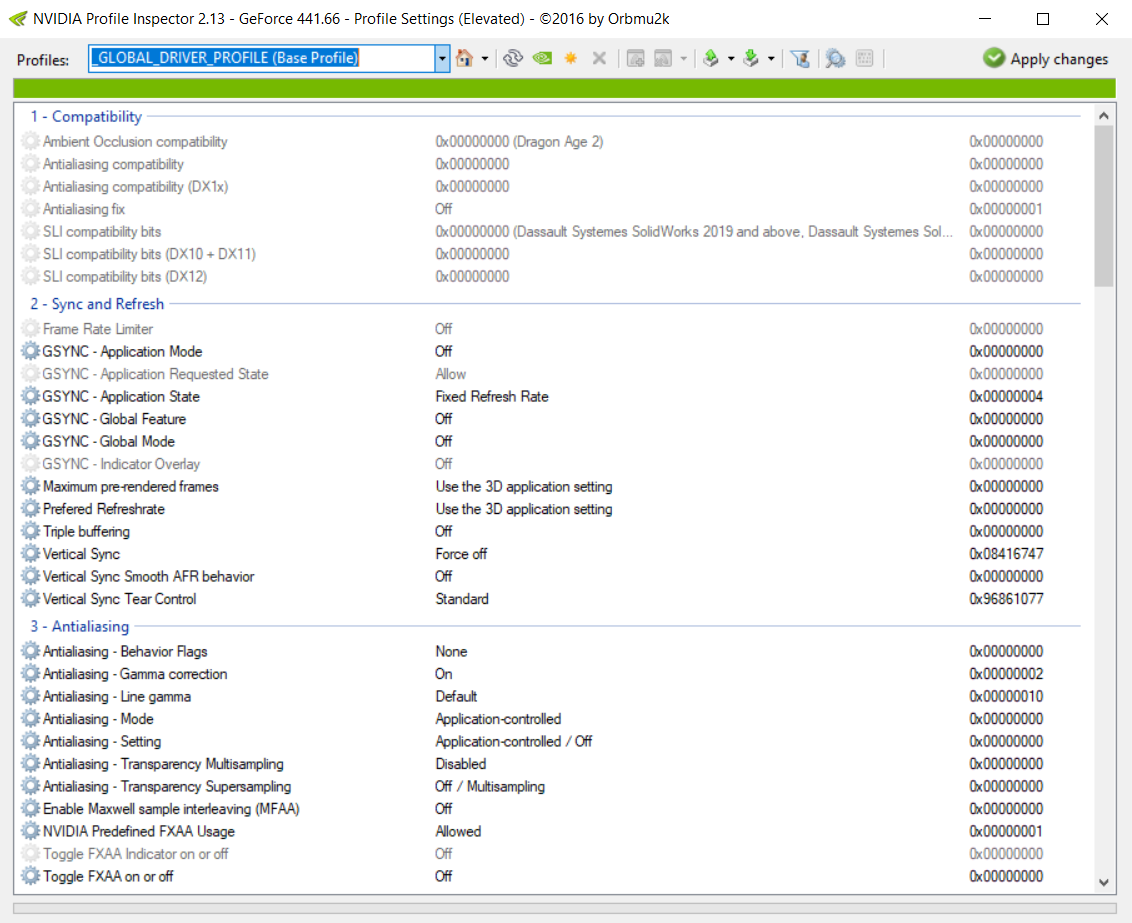Click hex value 0x96861077
Screen dimensions: 1132x923
point(1006,599)
